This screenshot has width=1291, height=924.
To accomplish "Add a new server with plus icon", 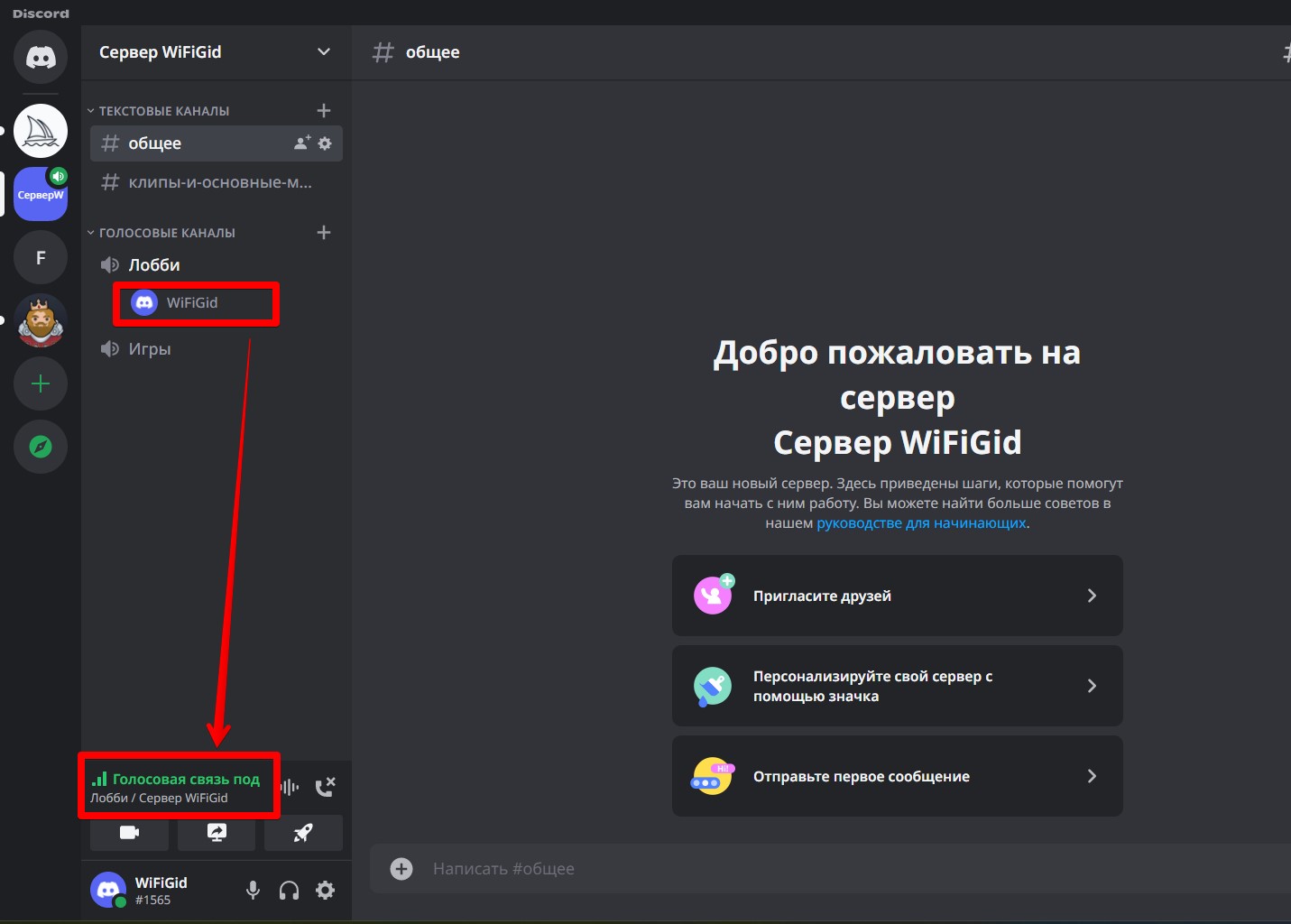I will coord(41,383).
